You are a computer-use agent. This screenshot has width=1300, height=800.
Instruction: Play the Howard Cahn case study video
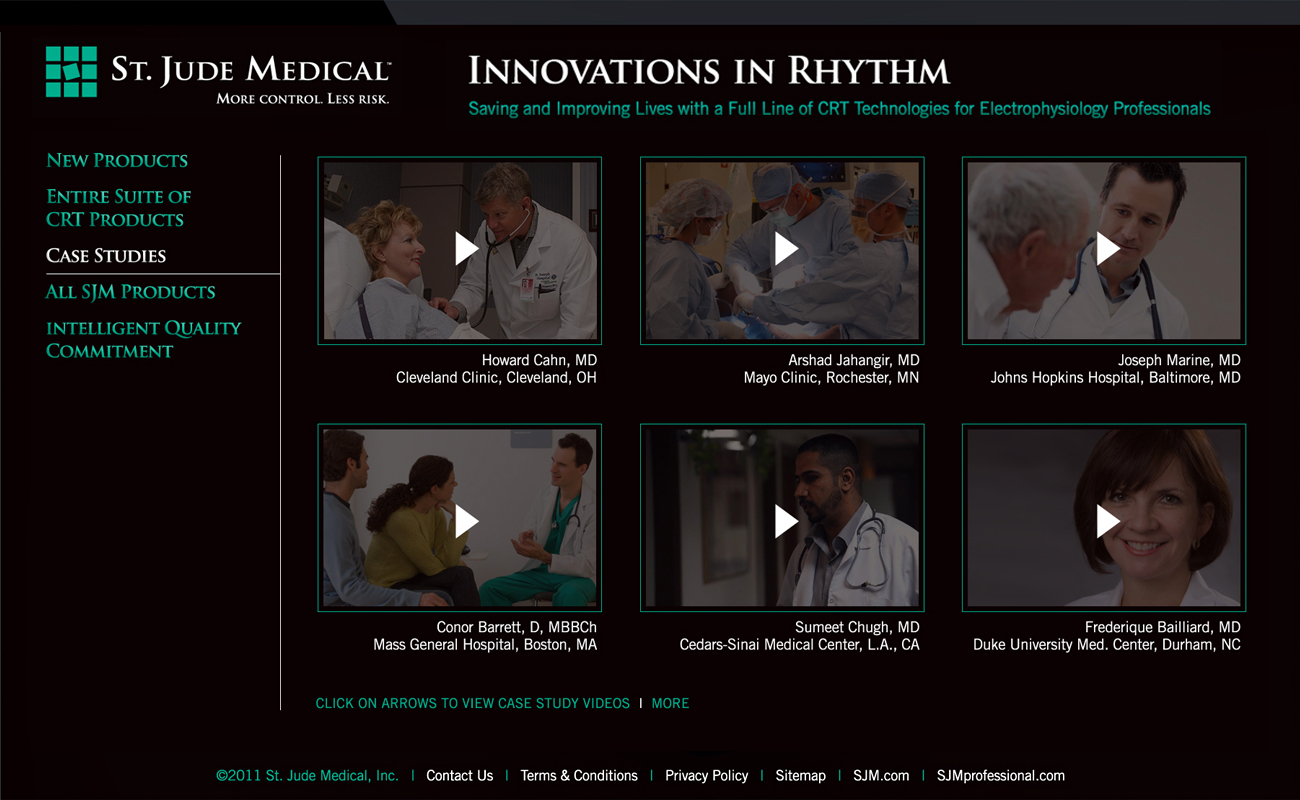click(x=466, y=249)
